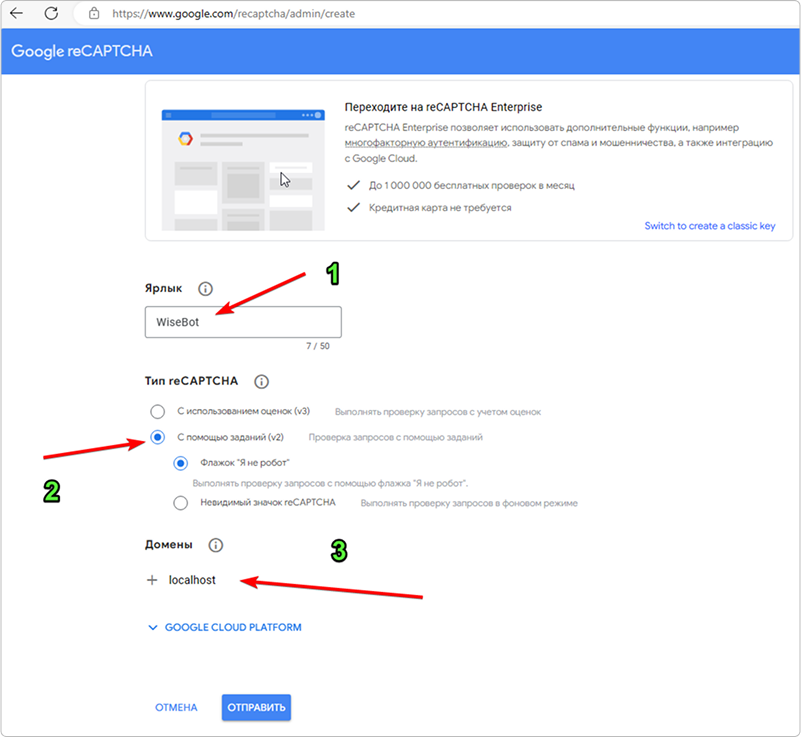Collapse the chevron beside GOOGLE CLOUD PLATFORM
The height and width of the screenshot is (737, 801).
click(x=152, y=627)
